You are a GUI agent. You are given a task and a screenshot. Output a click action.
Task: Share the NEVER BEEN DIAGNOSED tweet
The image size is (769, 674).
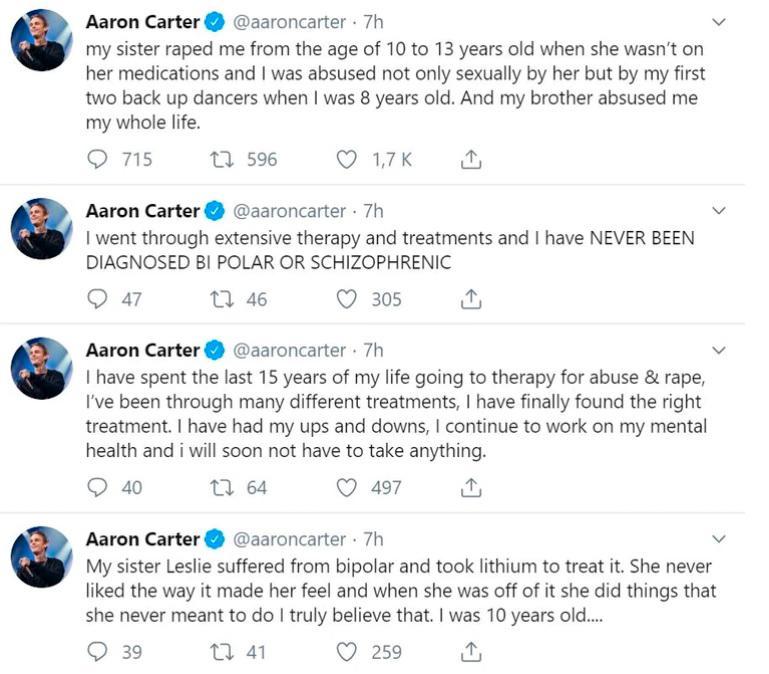pos(472,298)
